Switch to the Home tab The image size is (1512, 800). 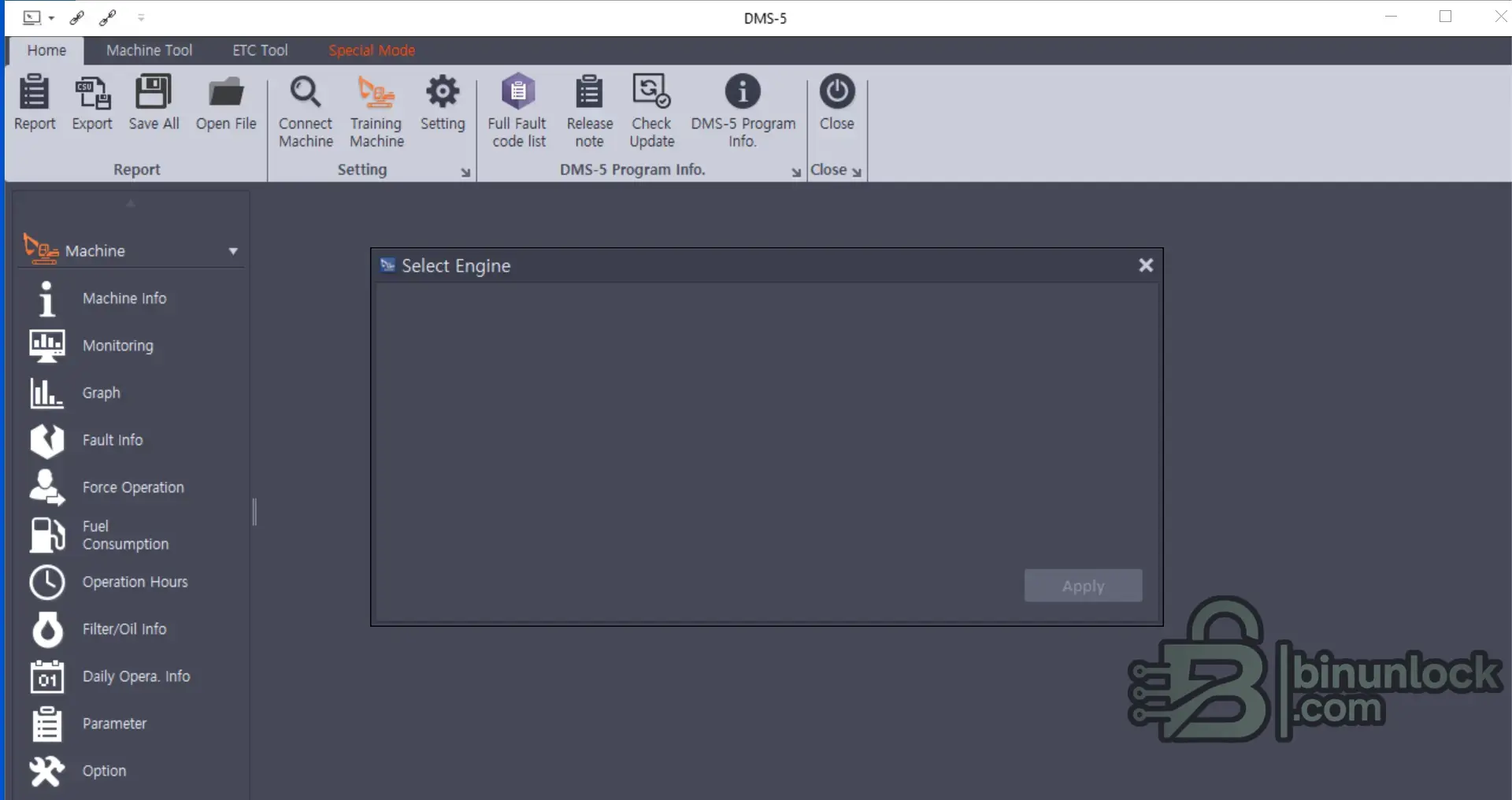46,50
